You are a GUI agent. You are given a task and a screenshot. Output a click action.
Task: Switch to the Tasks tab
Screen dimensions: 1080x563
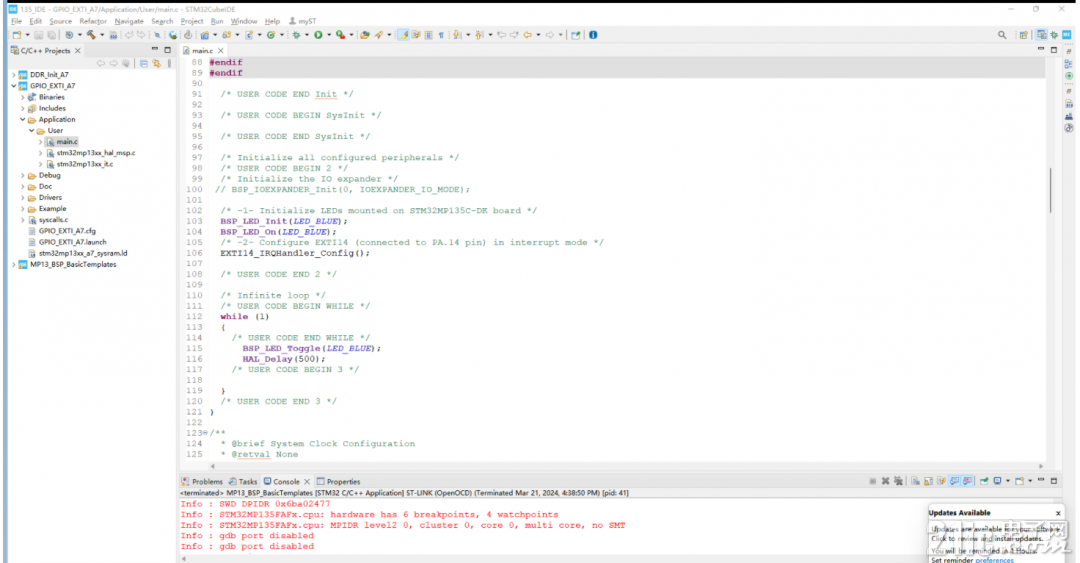[242, 482]
